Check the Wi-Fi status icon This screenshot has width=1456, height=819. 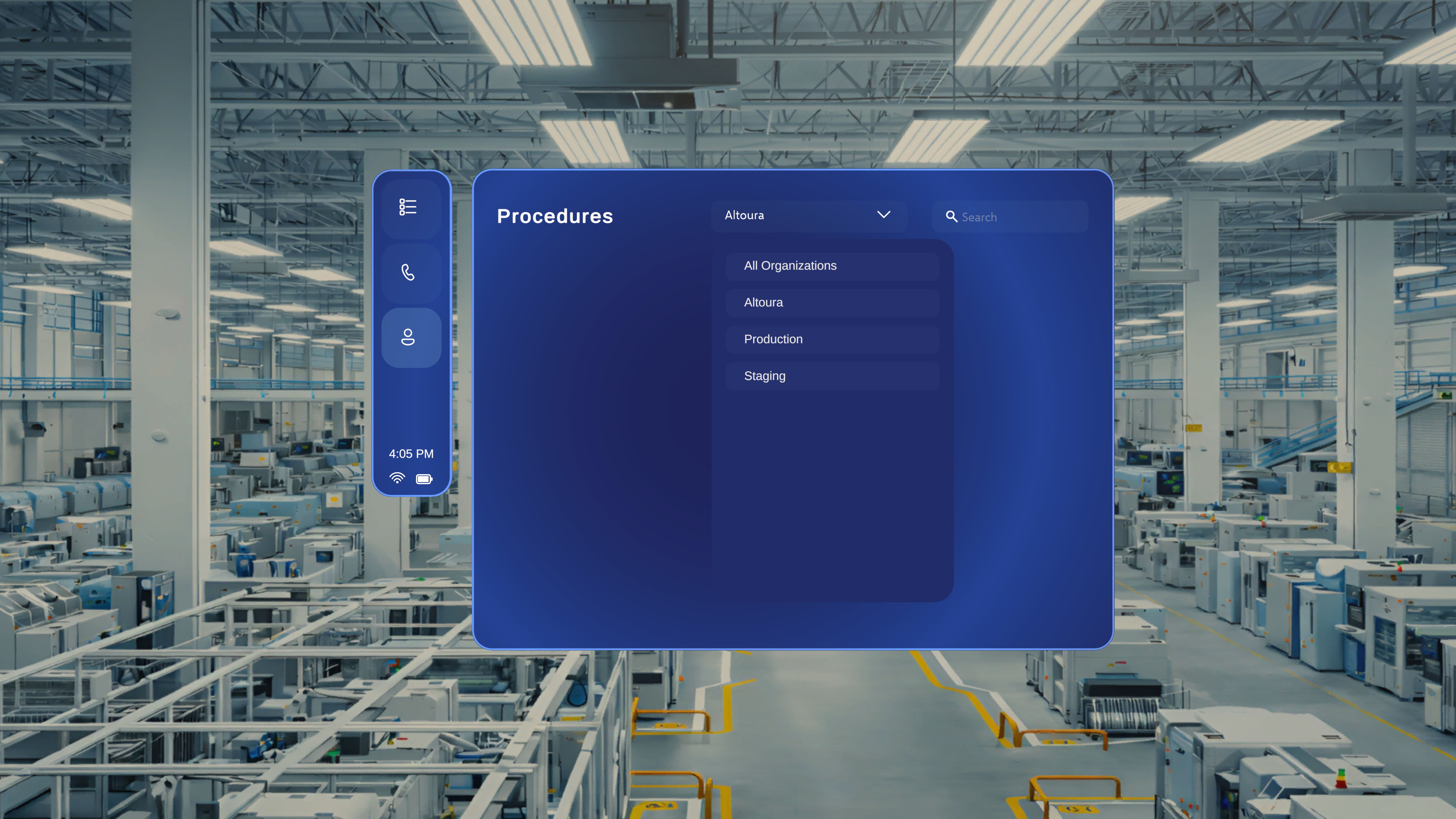[397, 478]
